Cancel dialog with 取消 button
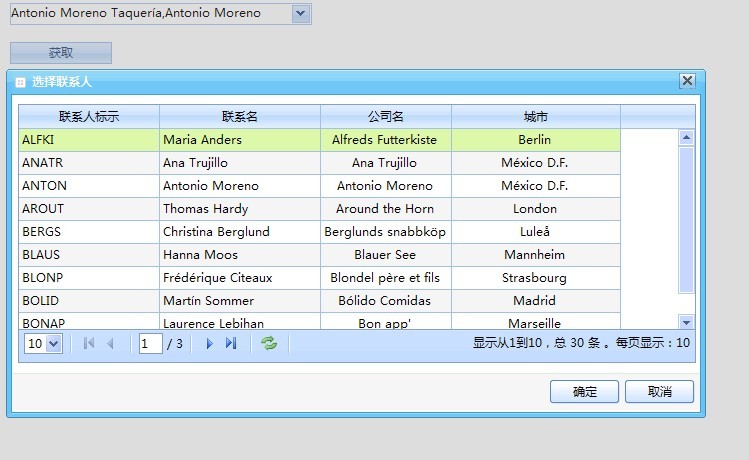The height and width of the screenshot is (460, 749). (659, 392)
